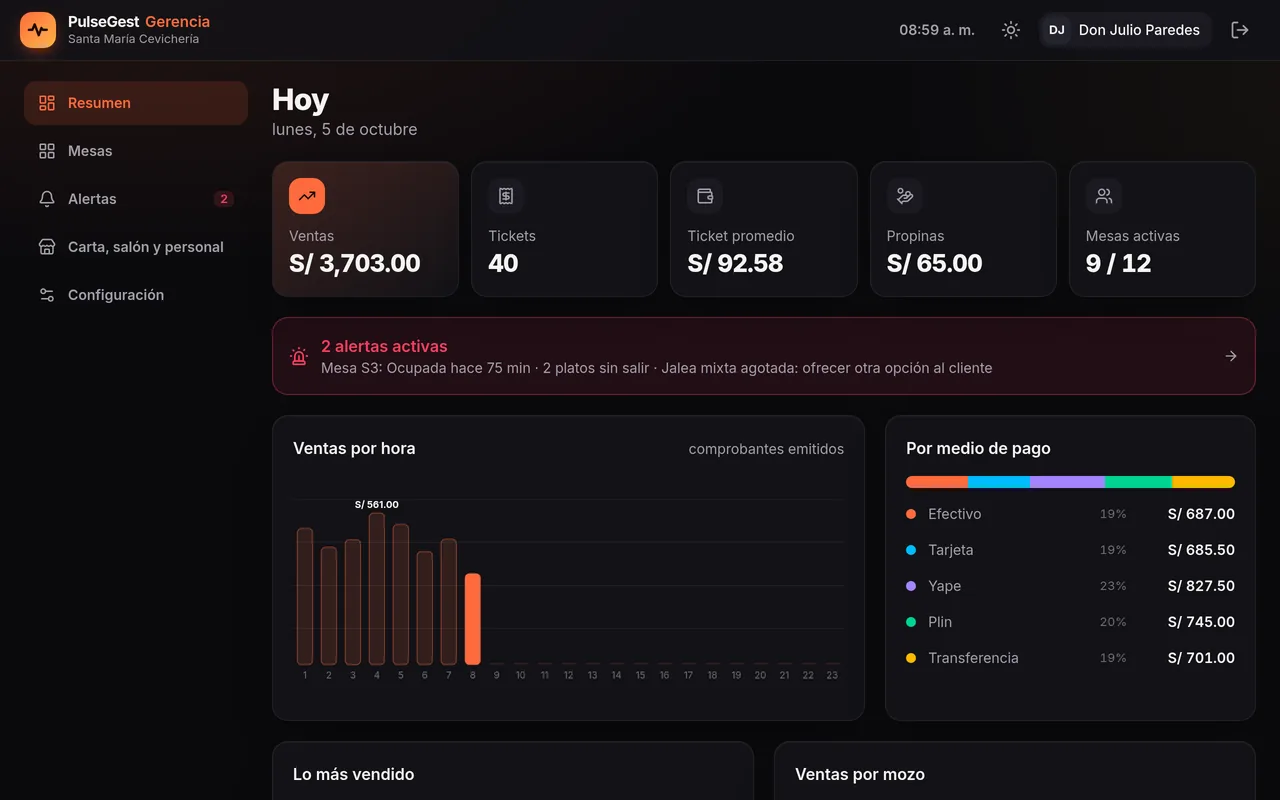Click the 'Lo más vendido' panel heading

[x=354, y=774]
